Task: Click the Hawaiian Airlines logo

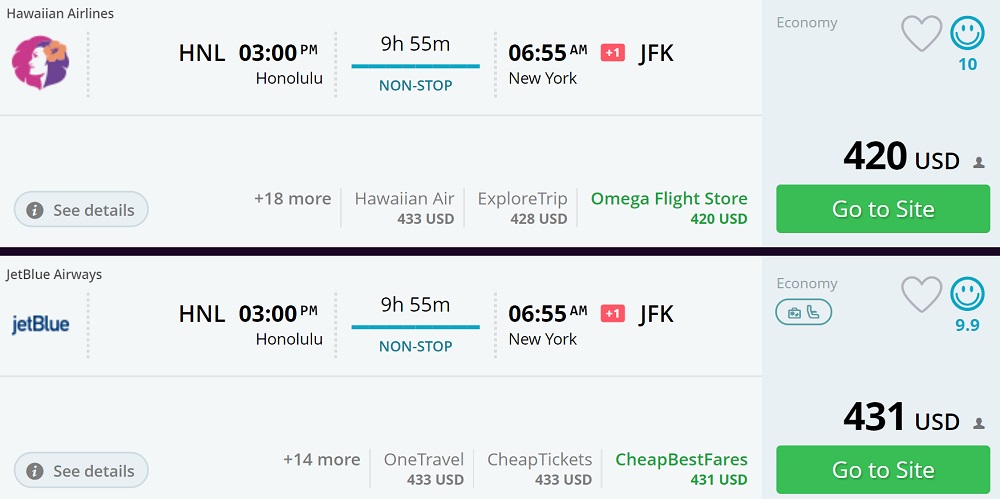Action: click(40, 62)
